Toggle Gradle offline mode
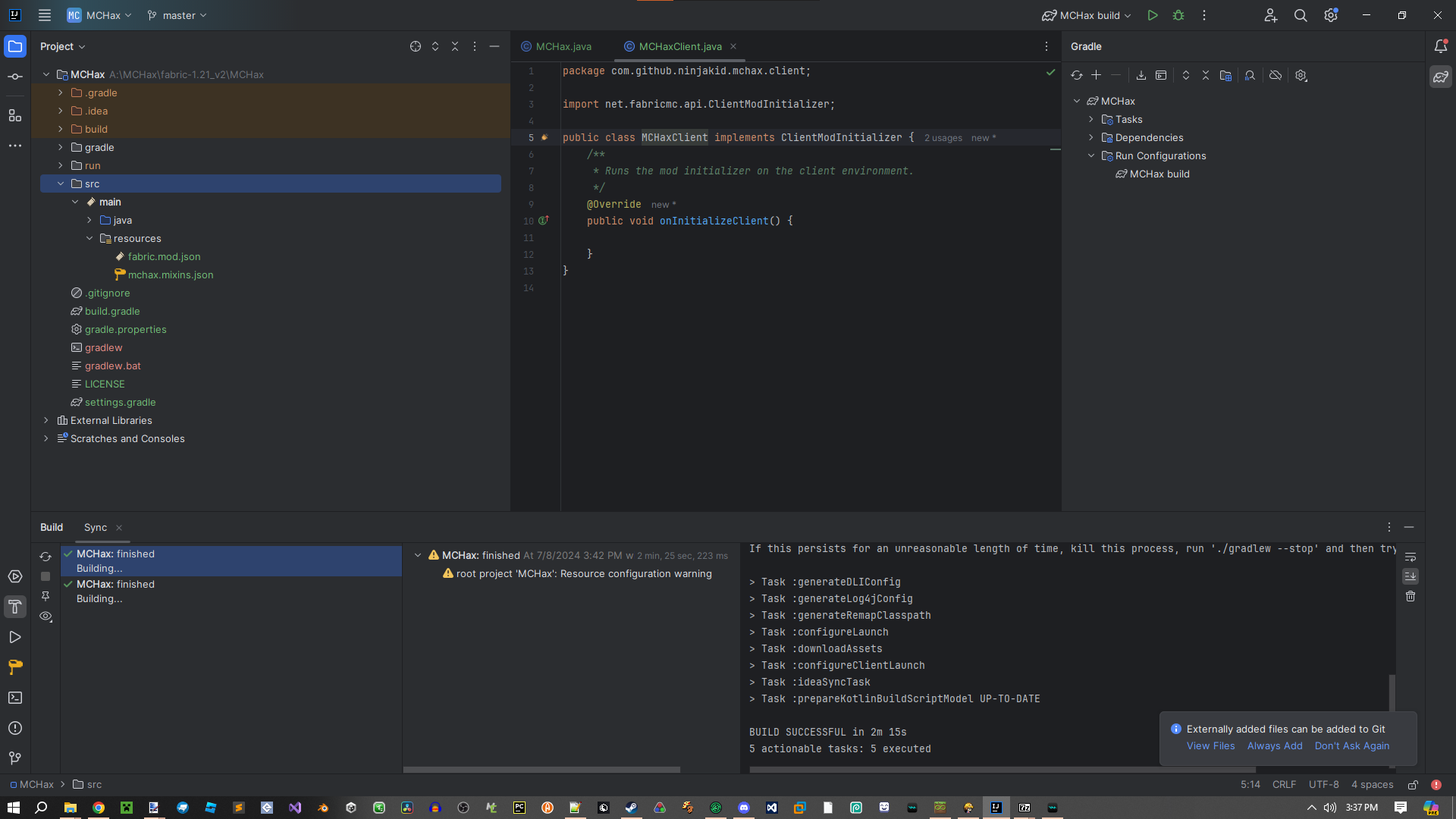Image resolution: width=1456 pixels, height=819 pixels. click(1276, 75)
